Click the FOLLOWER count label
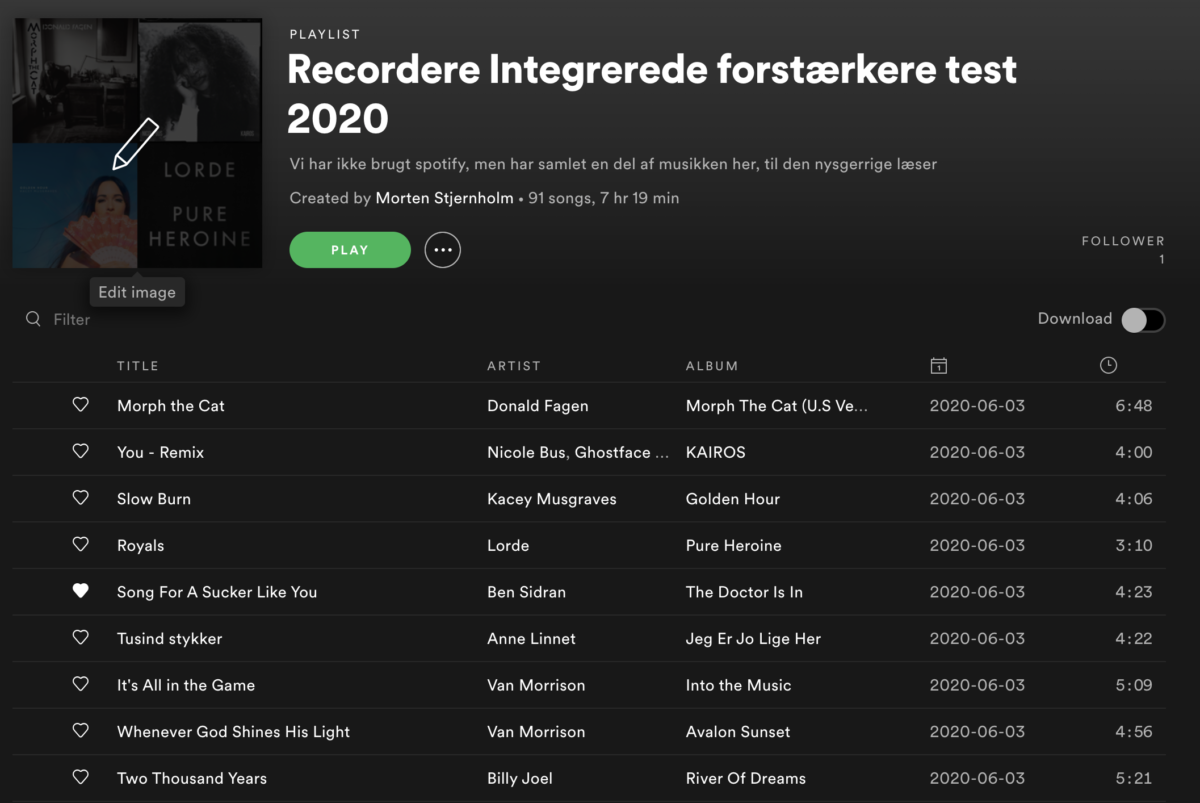1200x803 pixels. (1123, 241)
